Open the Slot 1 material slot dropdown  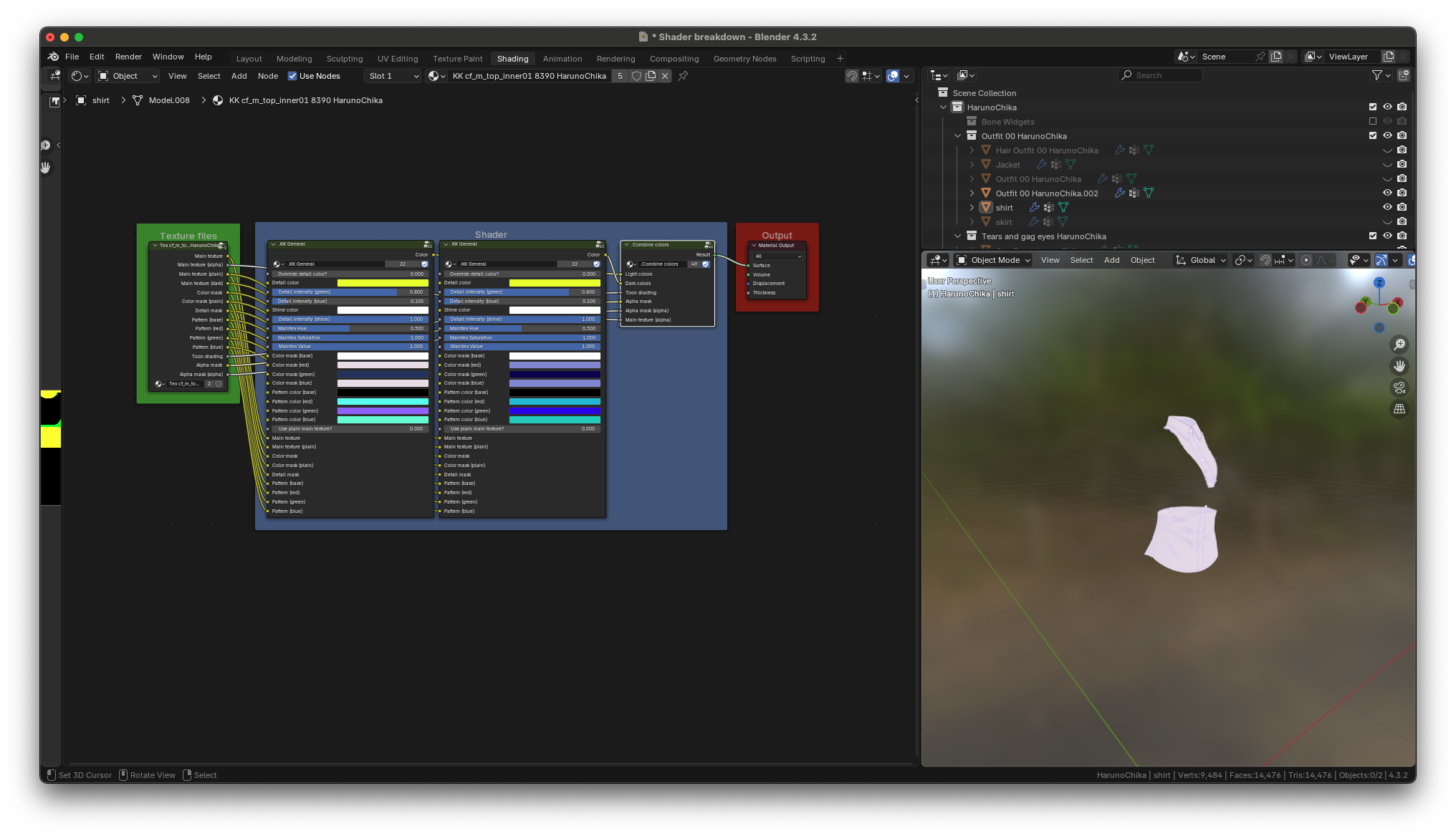pos(393,76)
